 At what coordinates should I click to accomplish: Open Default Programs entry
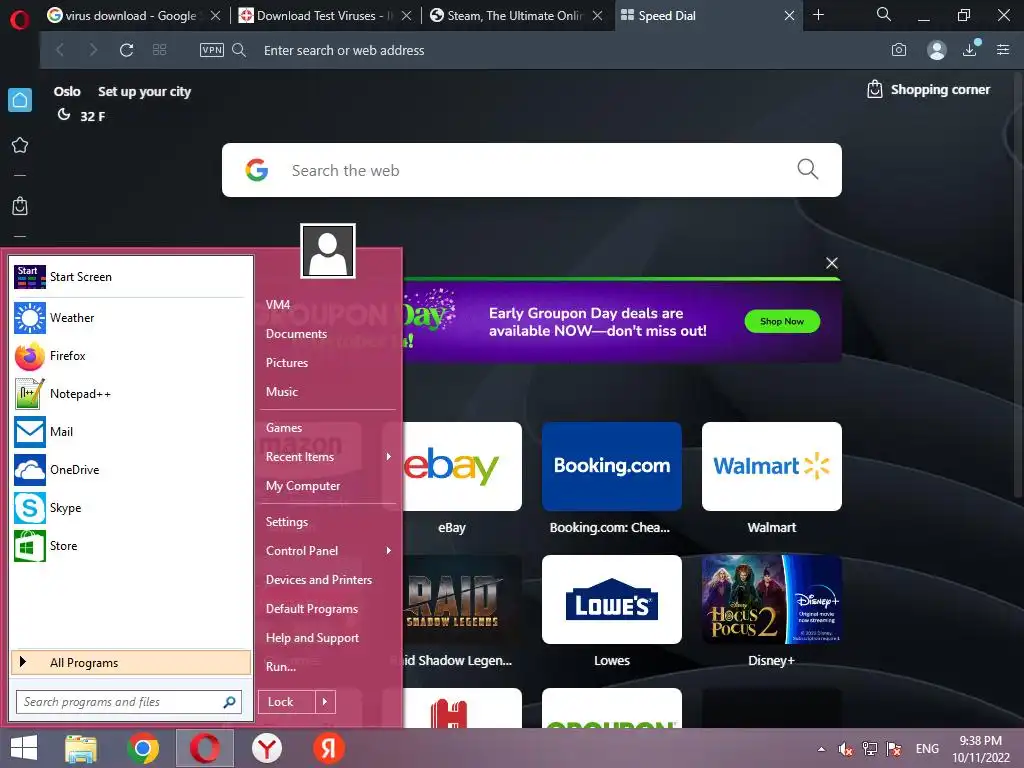tap(312, 609)
